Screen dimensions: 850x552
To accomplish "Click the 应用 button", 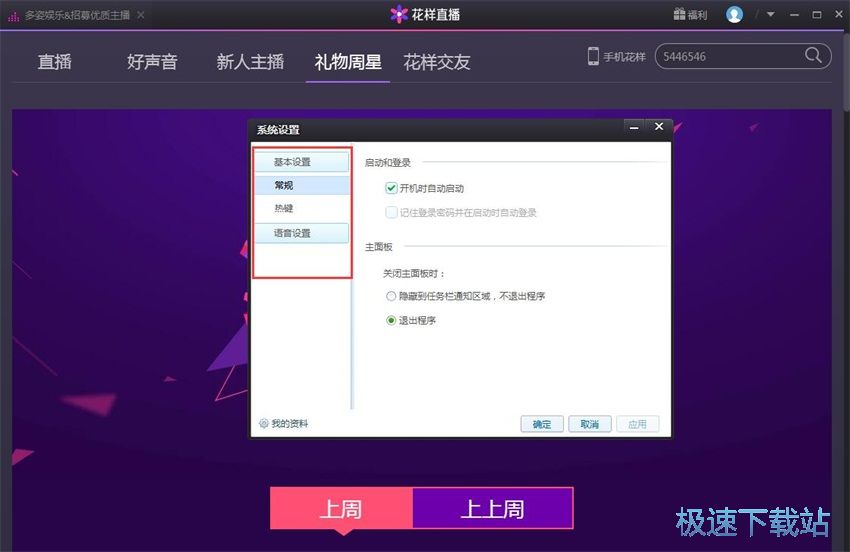I will pyautogui.click(x=638, y=424).
